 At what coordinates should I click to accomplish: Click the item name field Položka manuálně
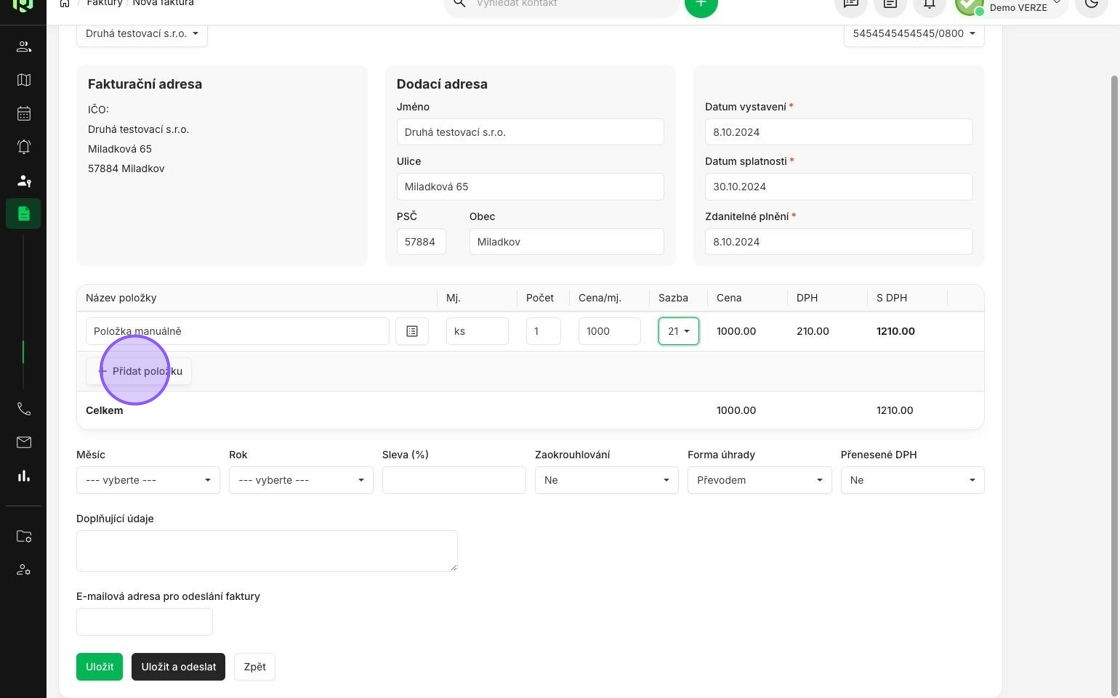pyautogui.click(x=237, y=331)
